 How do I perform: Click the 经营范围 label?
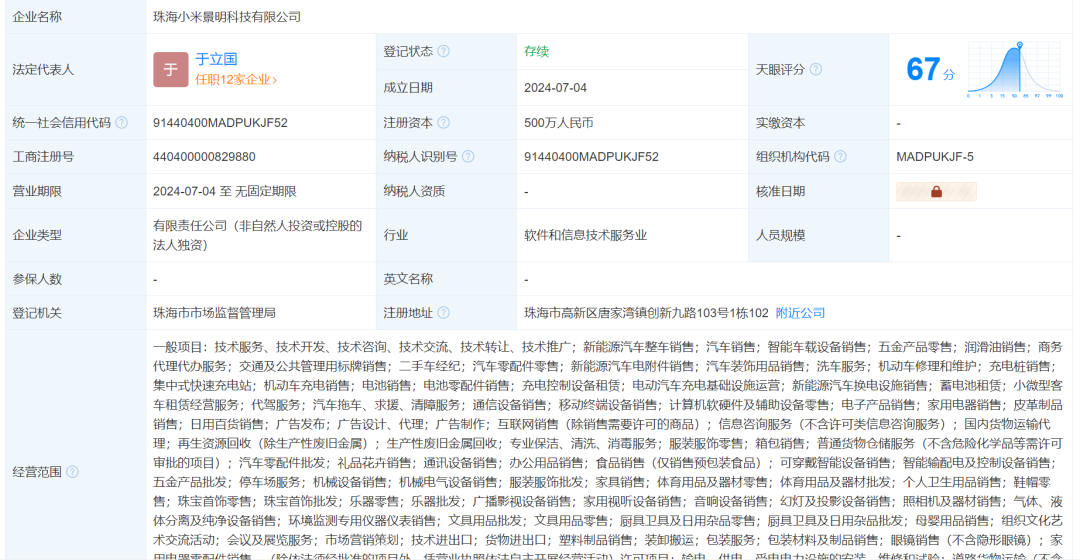point(37,472)
